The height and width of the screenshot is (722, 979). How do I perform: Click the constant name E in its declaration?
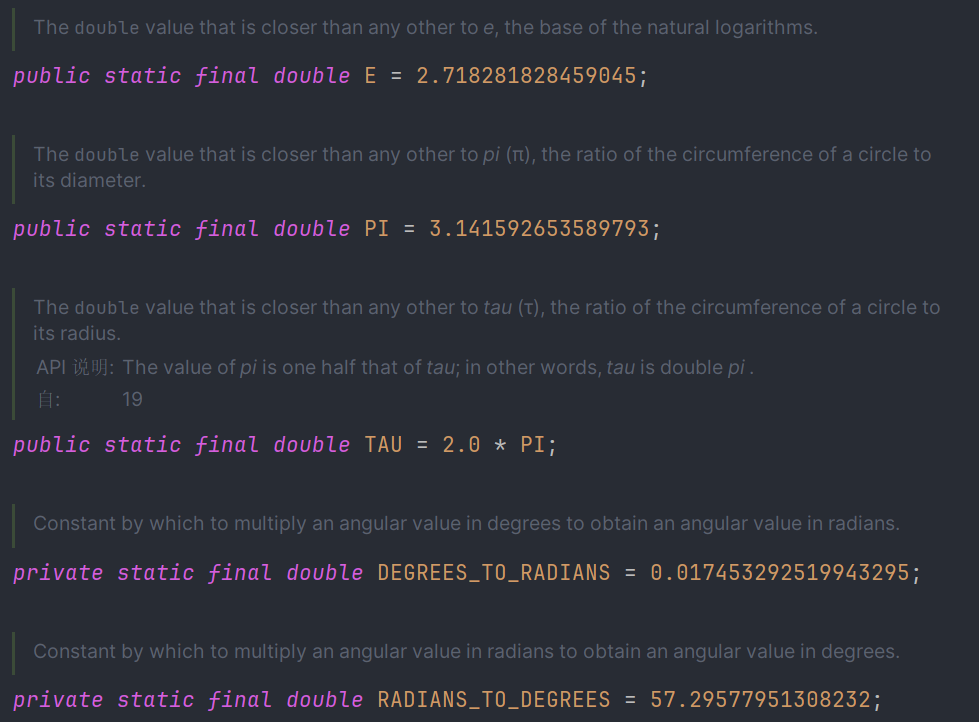coord(370,76)
